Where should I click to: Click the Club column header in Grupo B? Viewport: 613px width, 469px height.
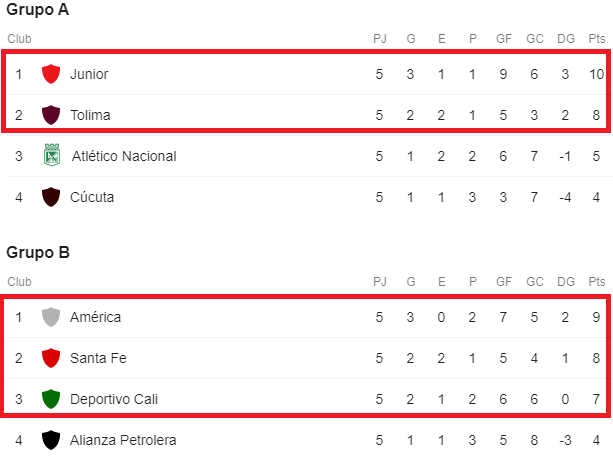click(x=19, y=282)
